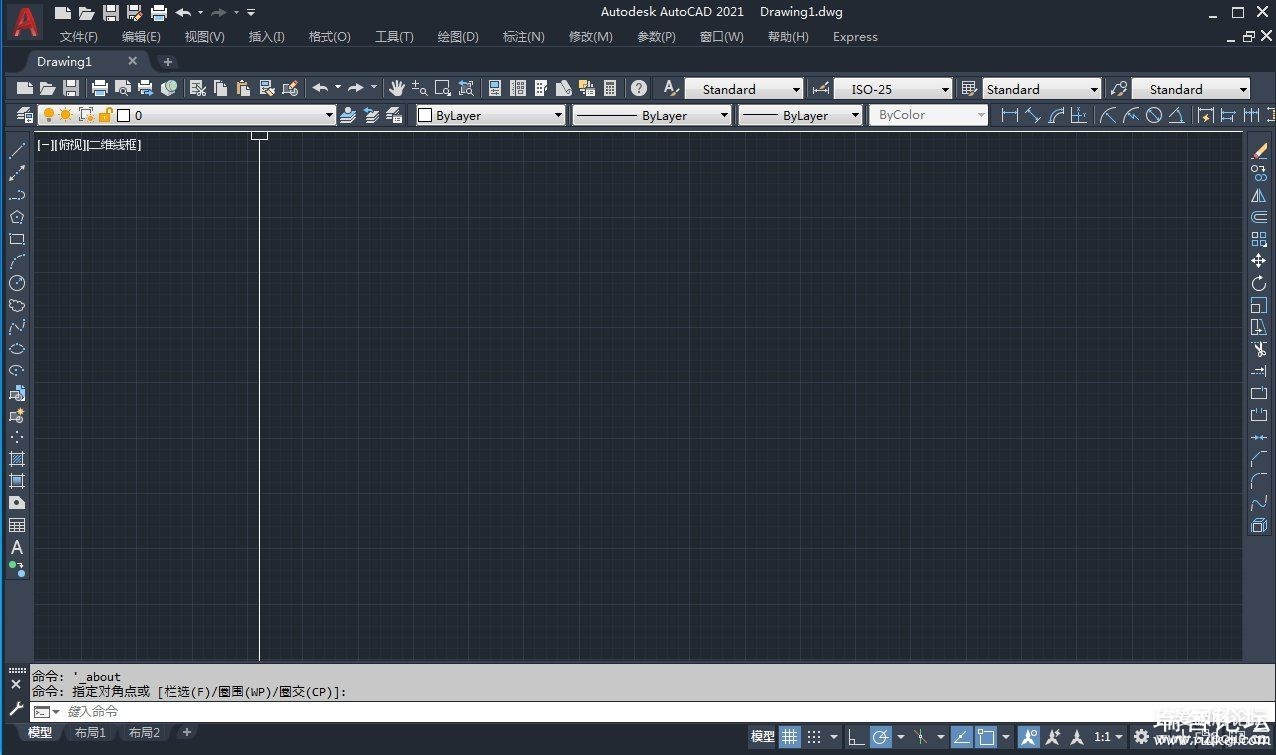Click the Plot printer icon in toolbar
The height and width of the screenshot is (755, 1276).
click(100, 88)
